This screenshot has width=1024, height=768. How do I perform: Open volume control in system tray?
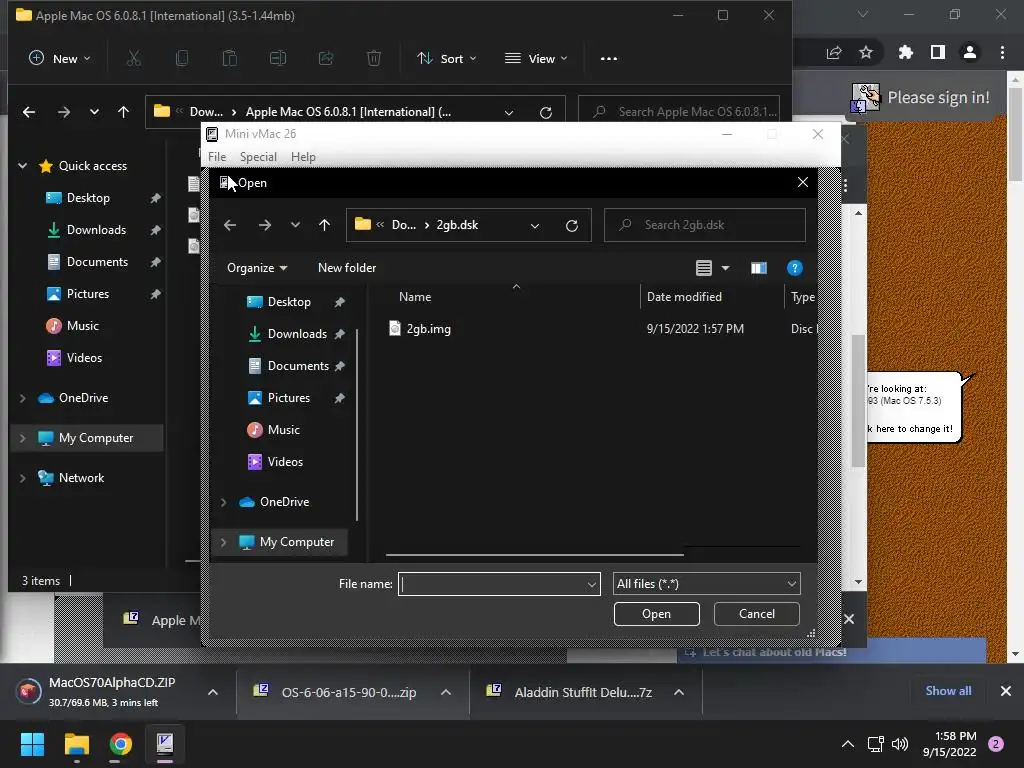coord(900,744)
